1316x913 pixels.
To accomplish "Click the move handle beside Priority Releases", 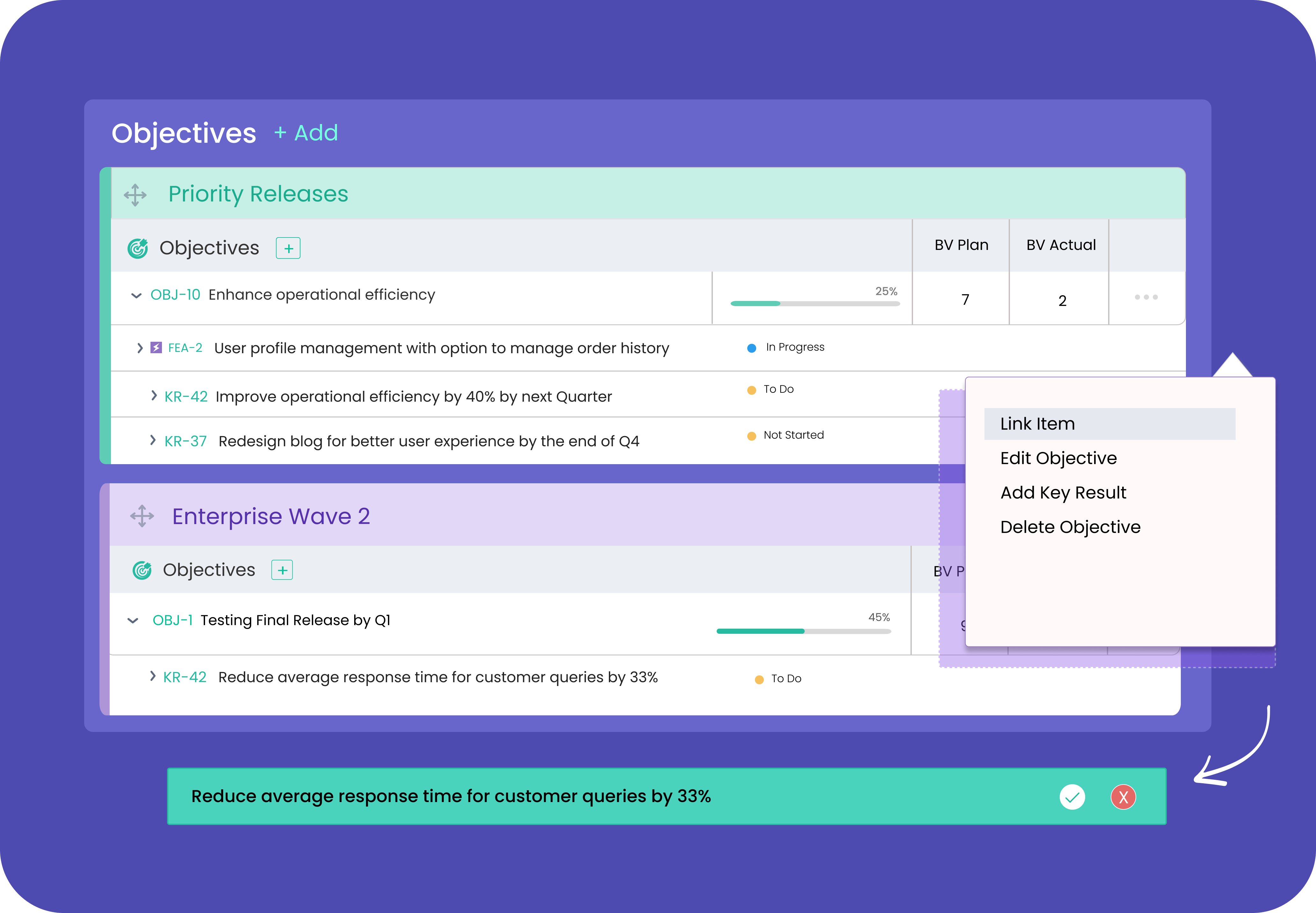I will [136, 194].
